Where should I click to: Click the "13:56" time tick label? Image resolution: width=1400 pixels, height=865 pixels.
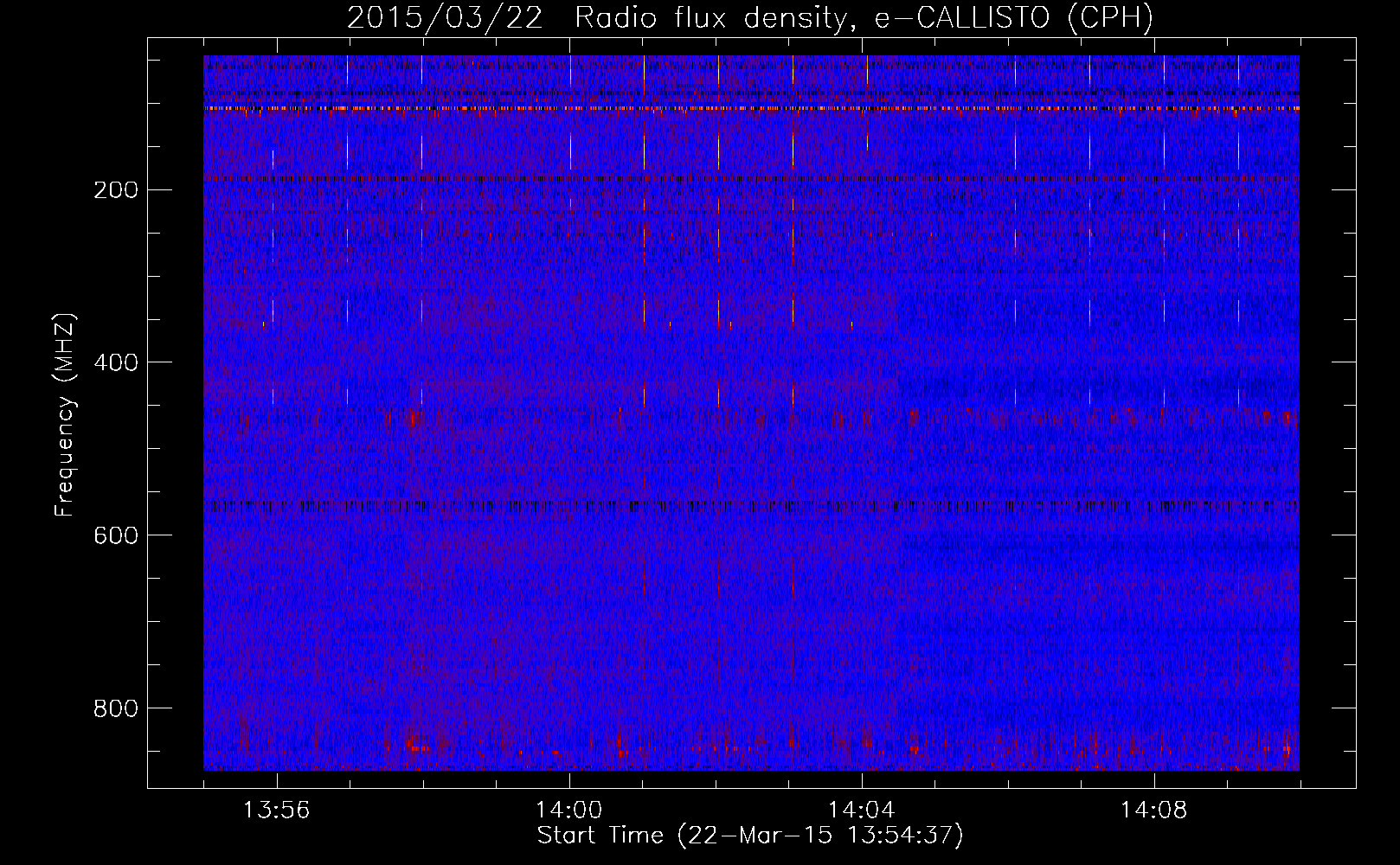pos(276,811)
